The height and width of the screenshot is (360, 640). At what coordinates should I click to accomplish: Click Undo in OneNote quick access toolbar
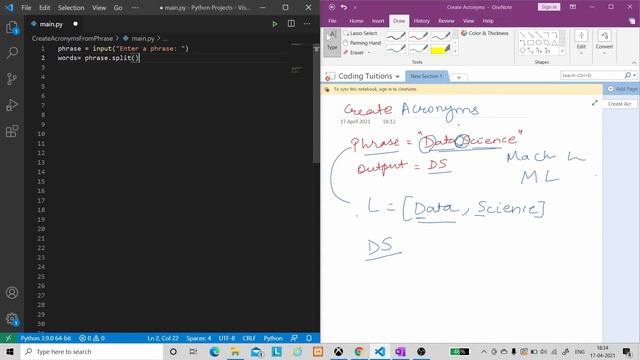coord(344,7)
